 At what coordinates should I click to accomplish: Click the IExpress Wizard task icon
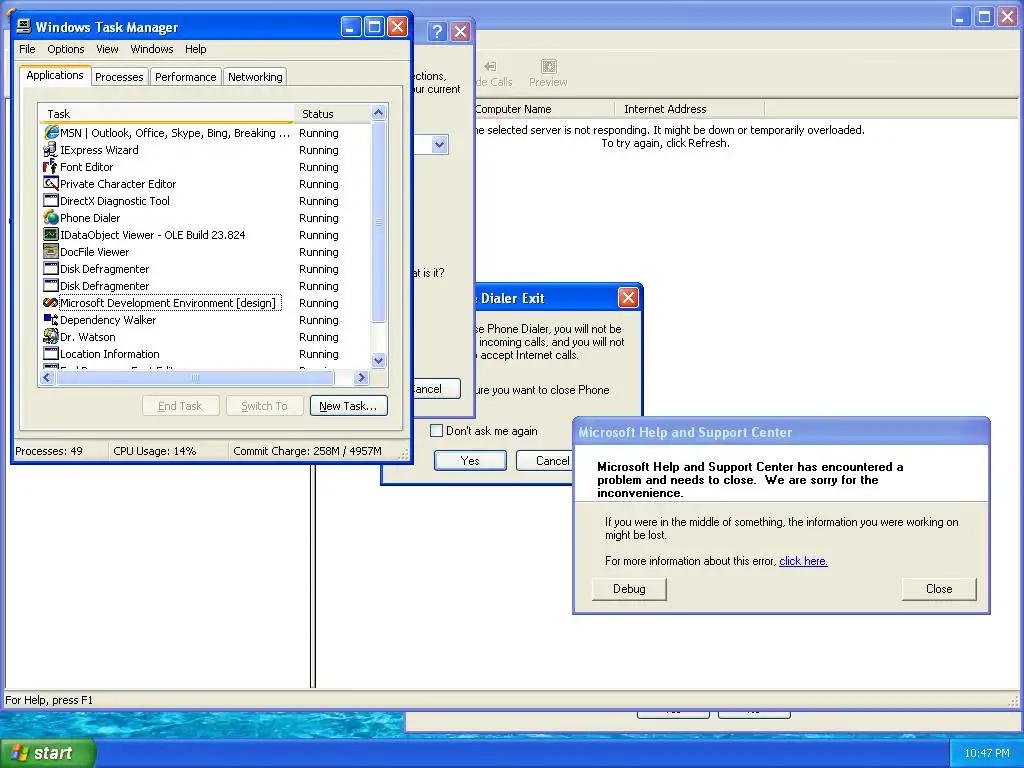[x=51, y=150]
